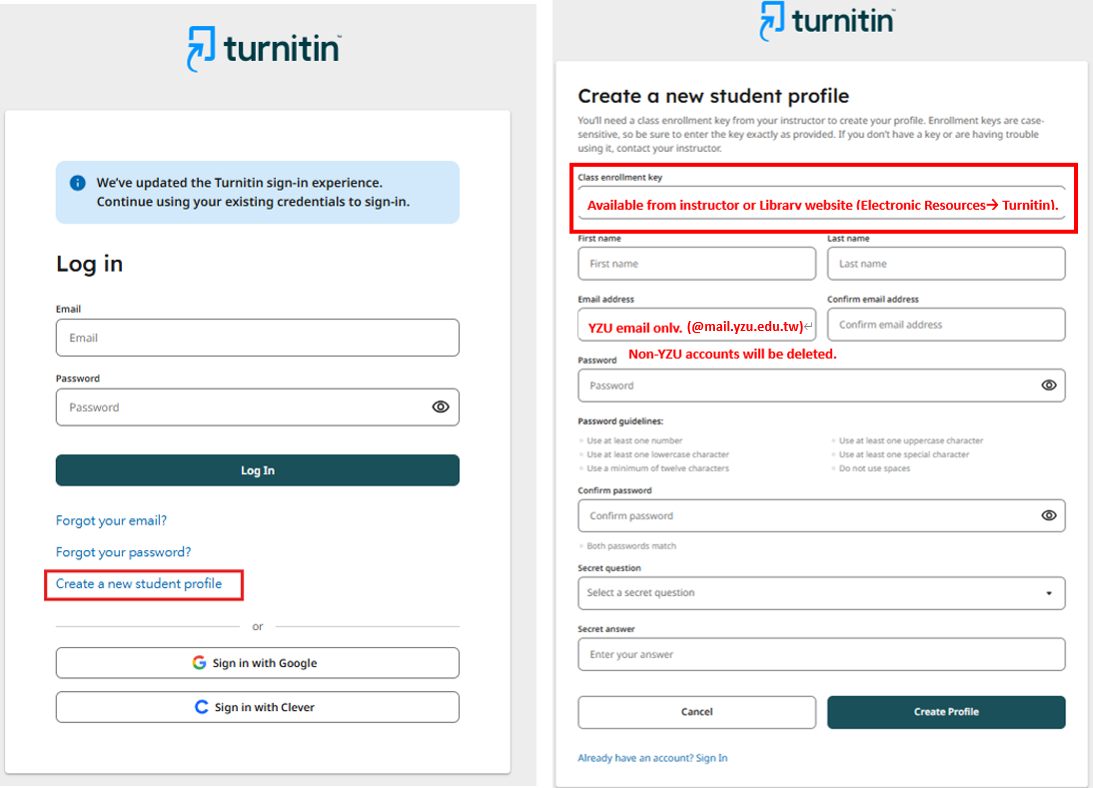Click the Turnitin logo on login page
This screenshot has height=788, width=1093.
pos(263,49)
